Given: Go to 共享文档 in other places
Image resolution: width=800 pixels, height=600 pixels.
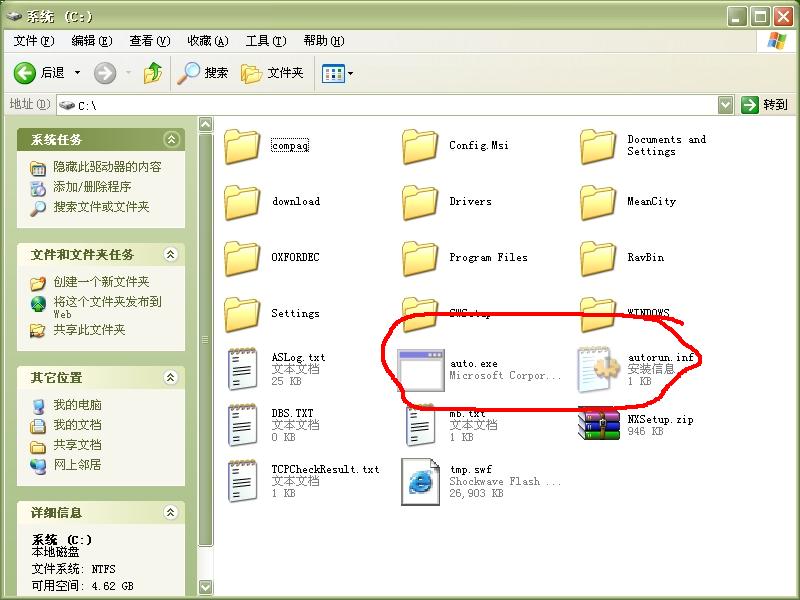Looking at the screenshot, I should [x=77, y=444].
